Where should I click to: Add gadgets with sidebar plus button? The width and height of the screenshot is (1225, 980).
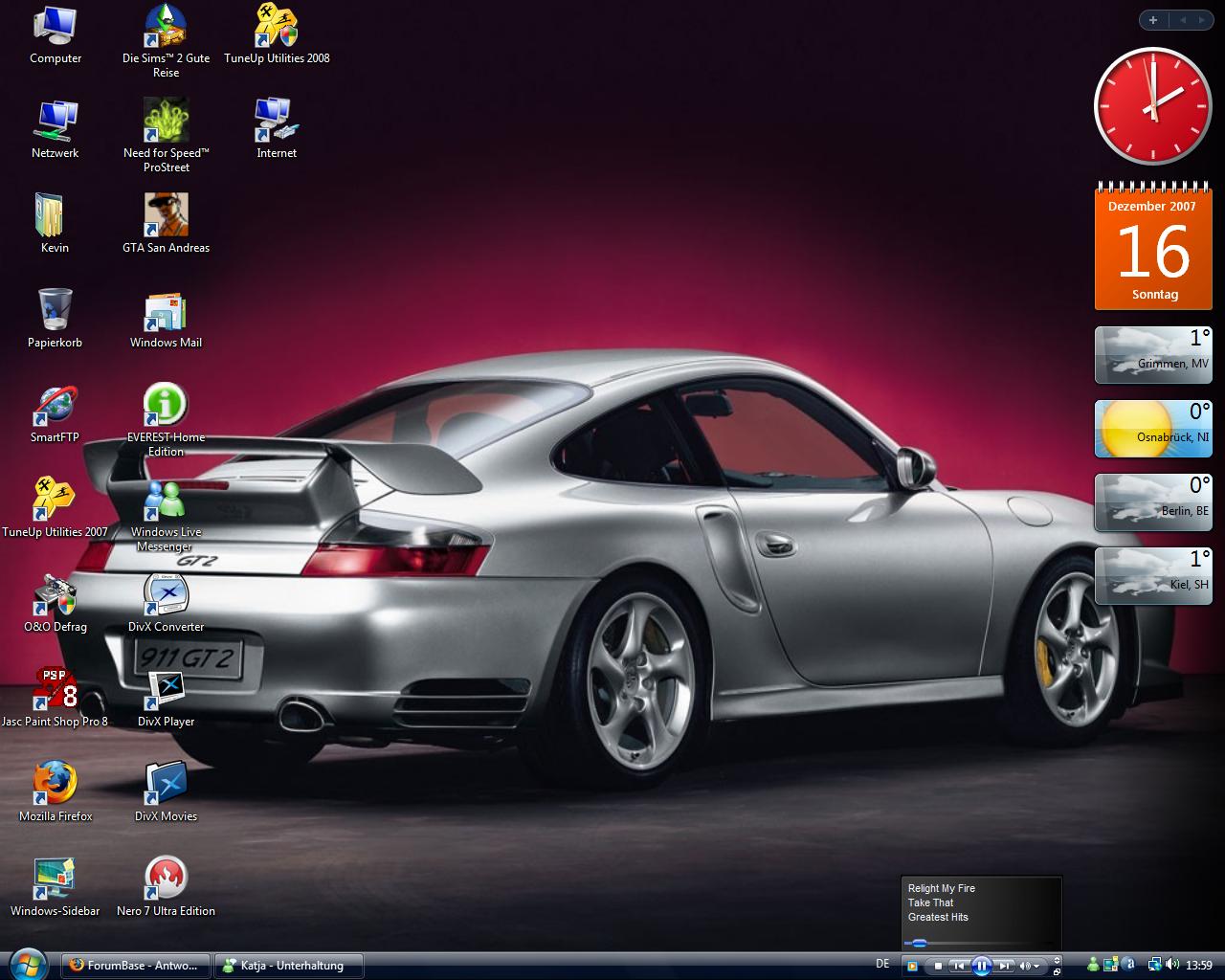tap(1153, 20)
